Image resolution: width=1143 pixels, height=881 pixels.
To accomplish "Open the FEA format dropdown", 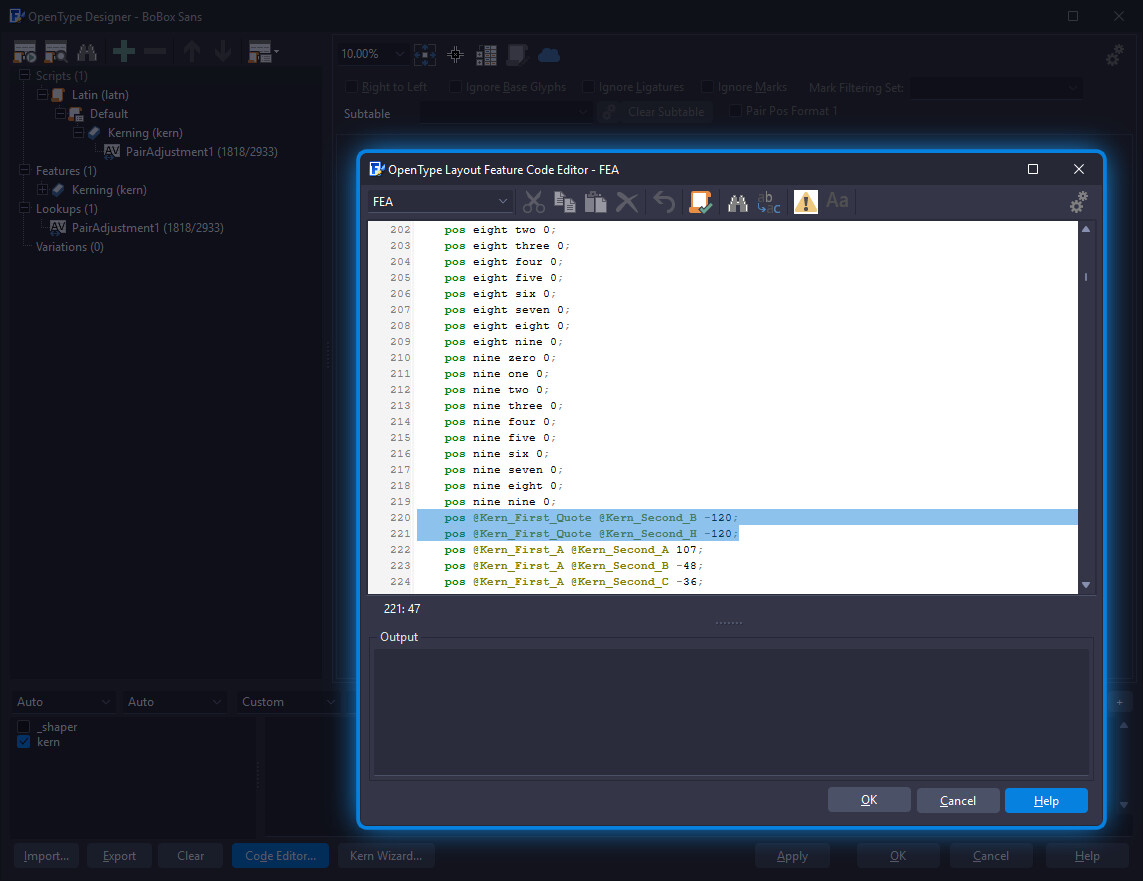I will pos(440,202).
